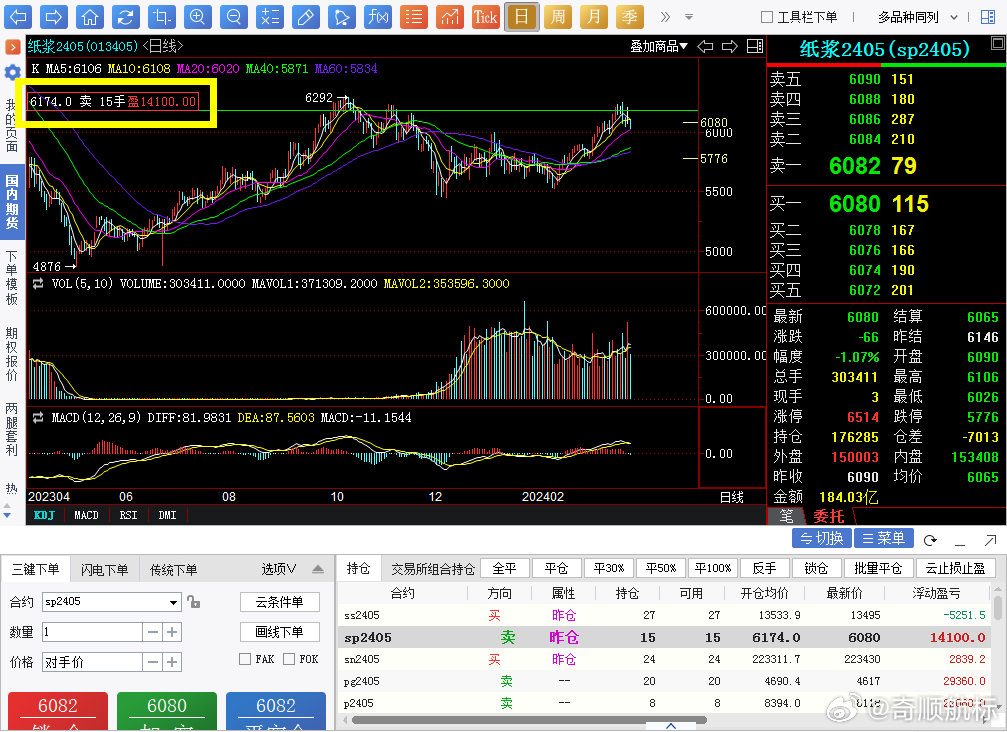The width and height of the screenshot is (1007, 732).
Task: Toggle the multi-panel layout icon at top right
Action: coord(988,17)
